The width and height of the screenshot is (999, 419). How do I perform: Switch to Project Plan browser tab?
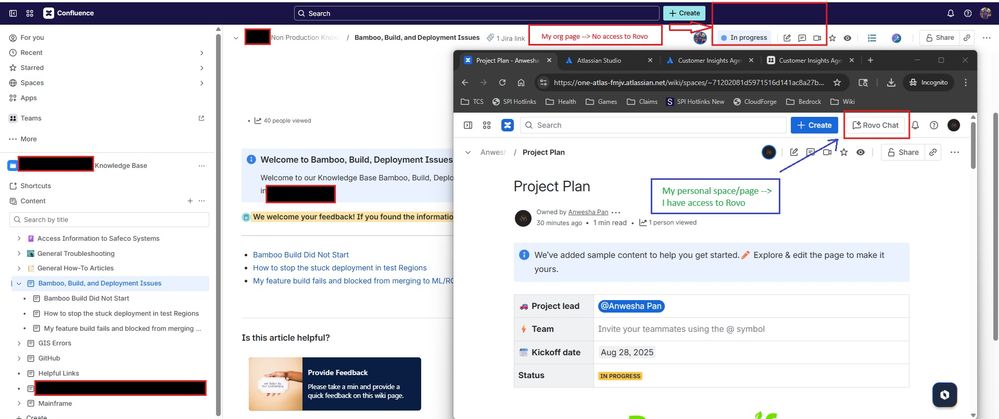coord(507,60)
